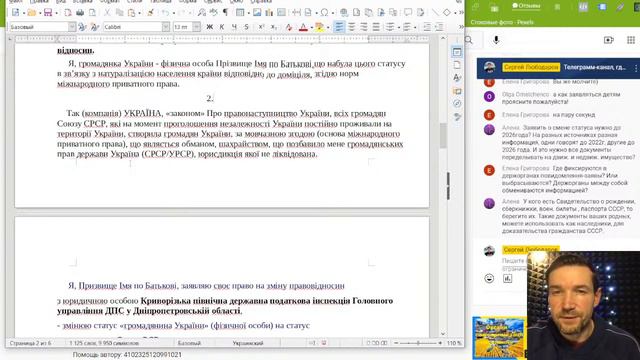The width and height of the screenshot is (640, 360).
Task: Insert a table using the table icon
Action: (x=240, y=13)
